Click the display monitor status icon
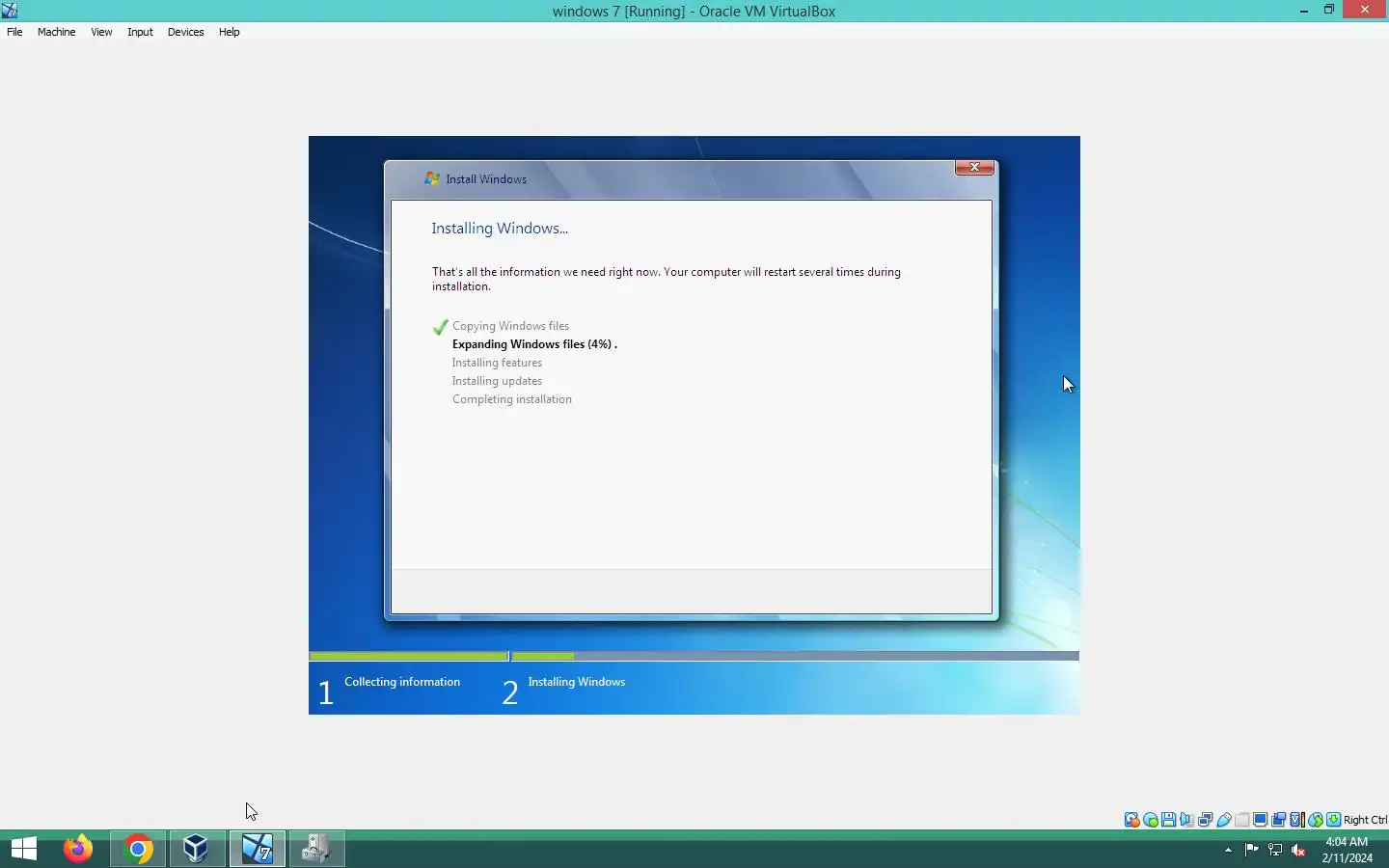This screenshot has height=868, width=1389. pyautogui.click(x=1261, y=820)
